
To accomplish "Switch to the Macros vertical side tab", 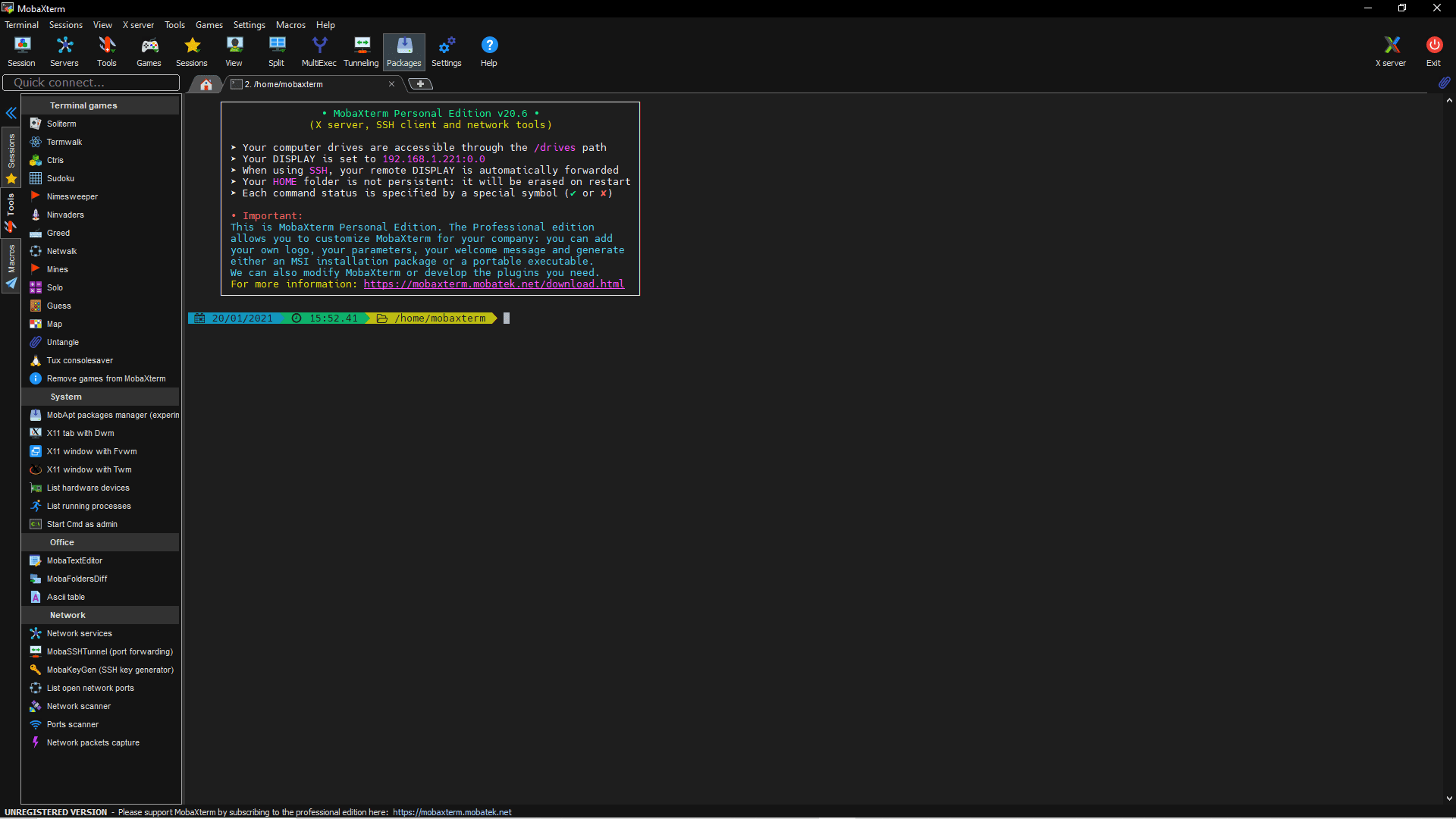I will pyautogui.click(x=11, y=266).
